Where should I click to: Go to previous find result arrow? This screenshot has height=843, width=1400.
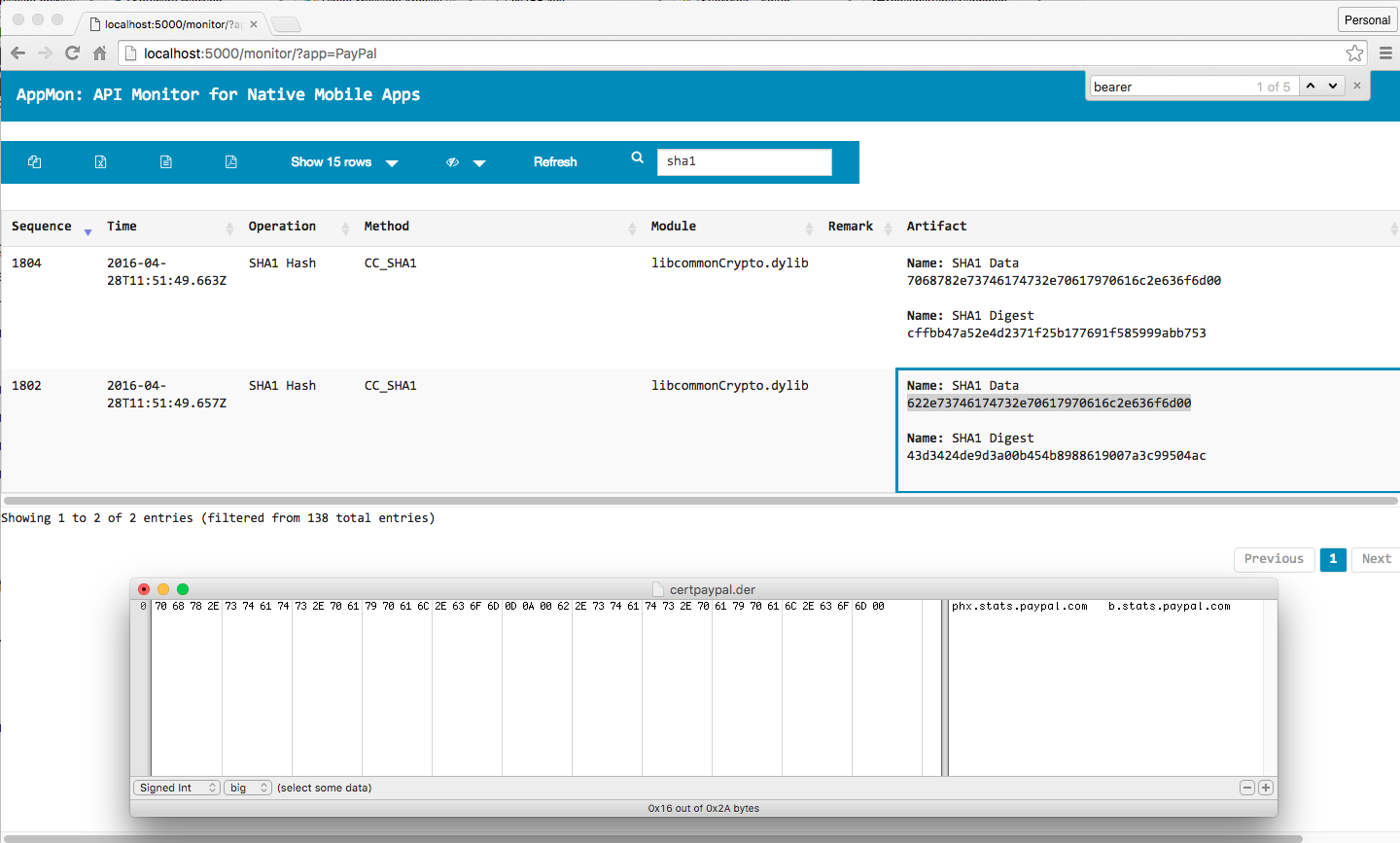click(1311, 86)
